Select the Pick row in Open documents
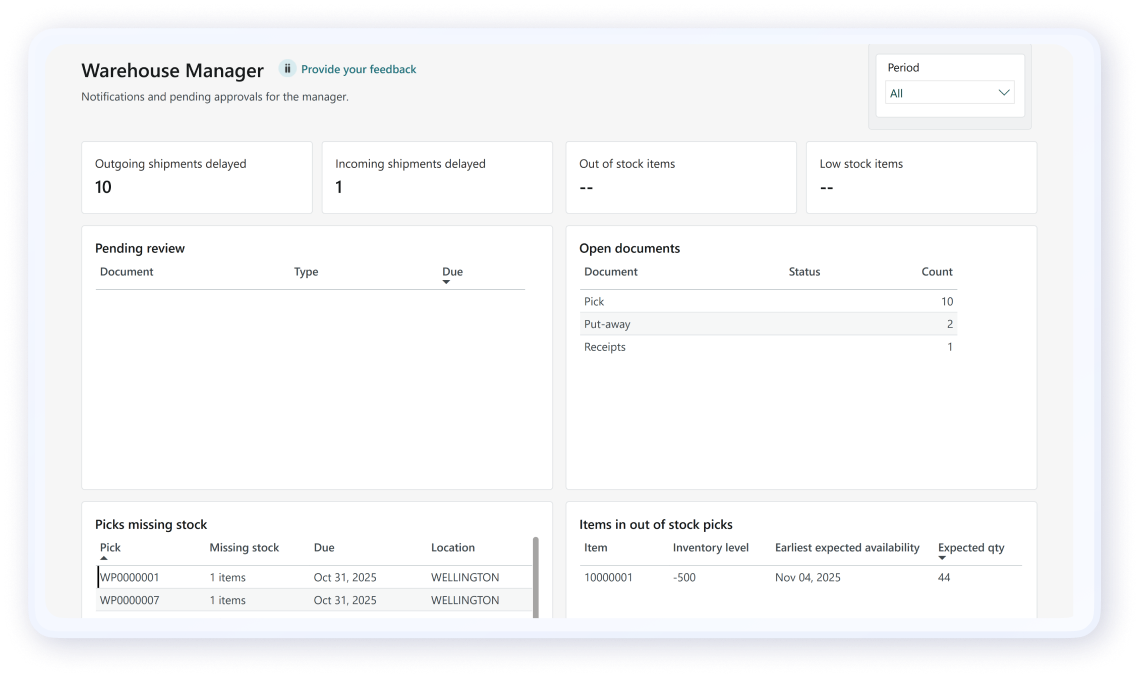 [767, 301]
